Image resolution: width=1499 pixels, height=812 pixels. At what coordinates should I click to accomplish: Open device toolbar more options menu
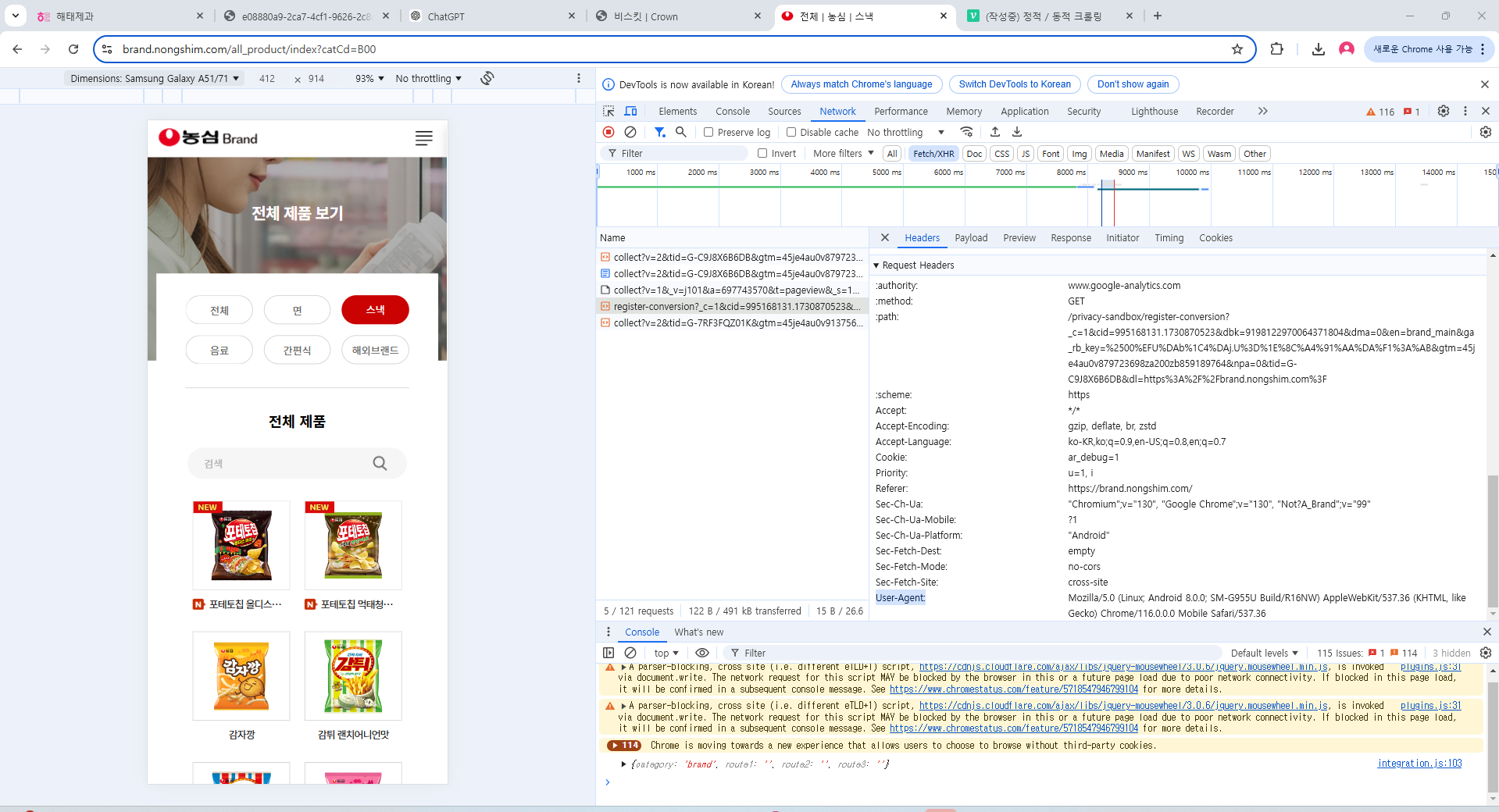(579, 78)
